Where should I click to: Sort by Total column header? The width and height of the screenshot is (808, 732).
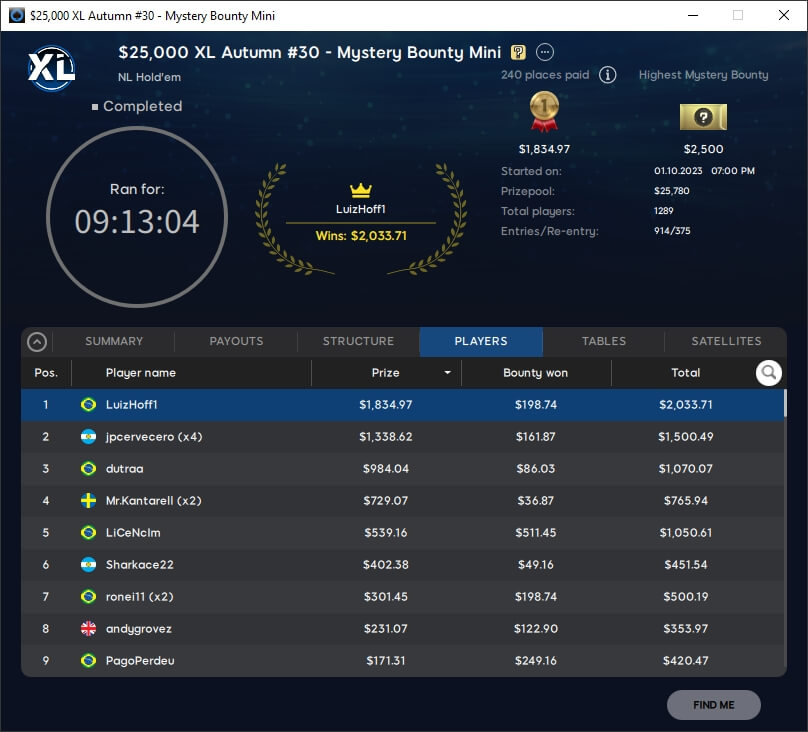pos(685,372)
